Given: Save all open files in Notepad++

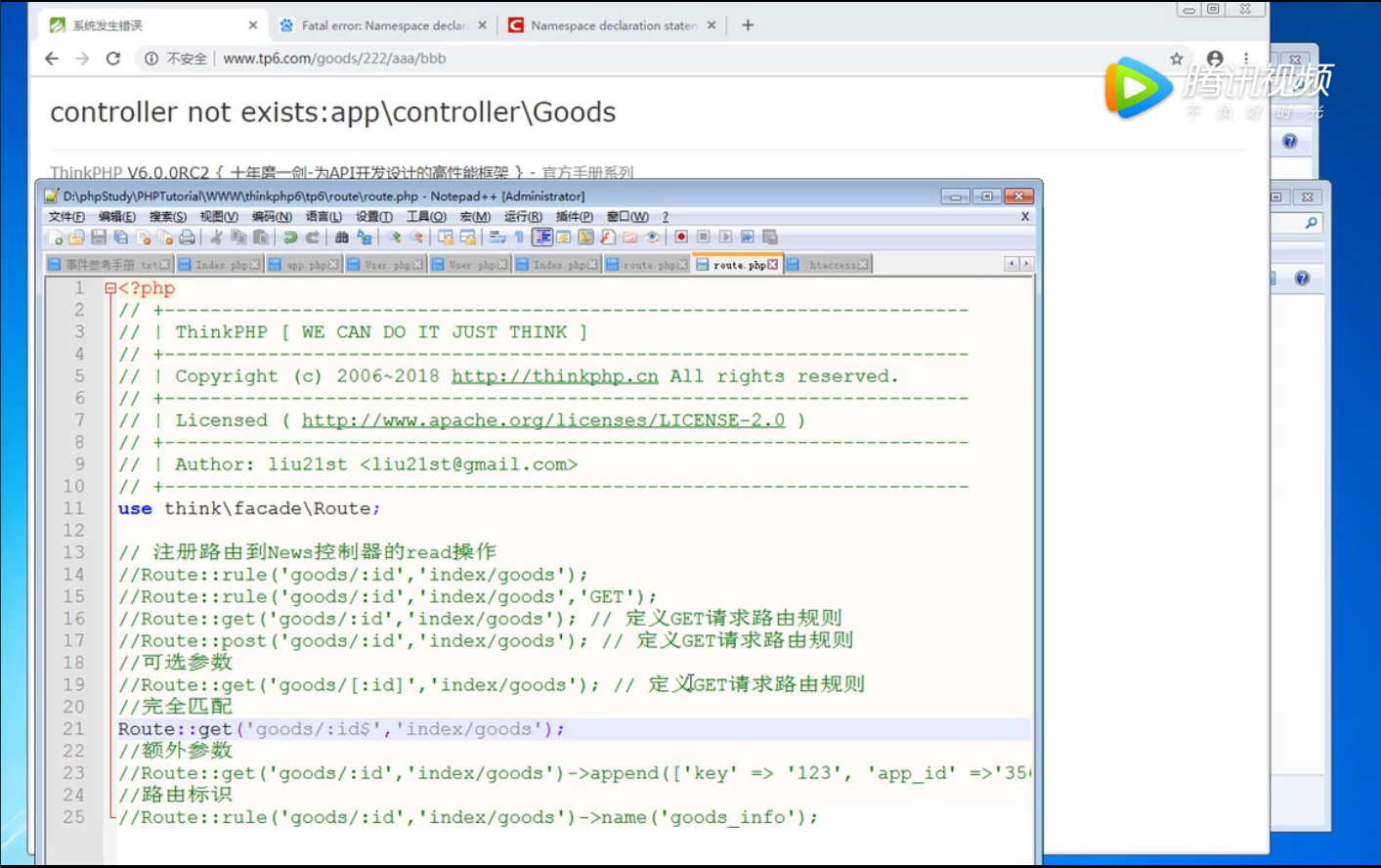Looking at the screenshot, I should (120, 237).
